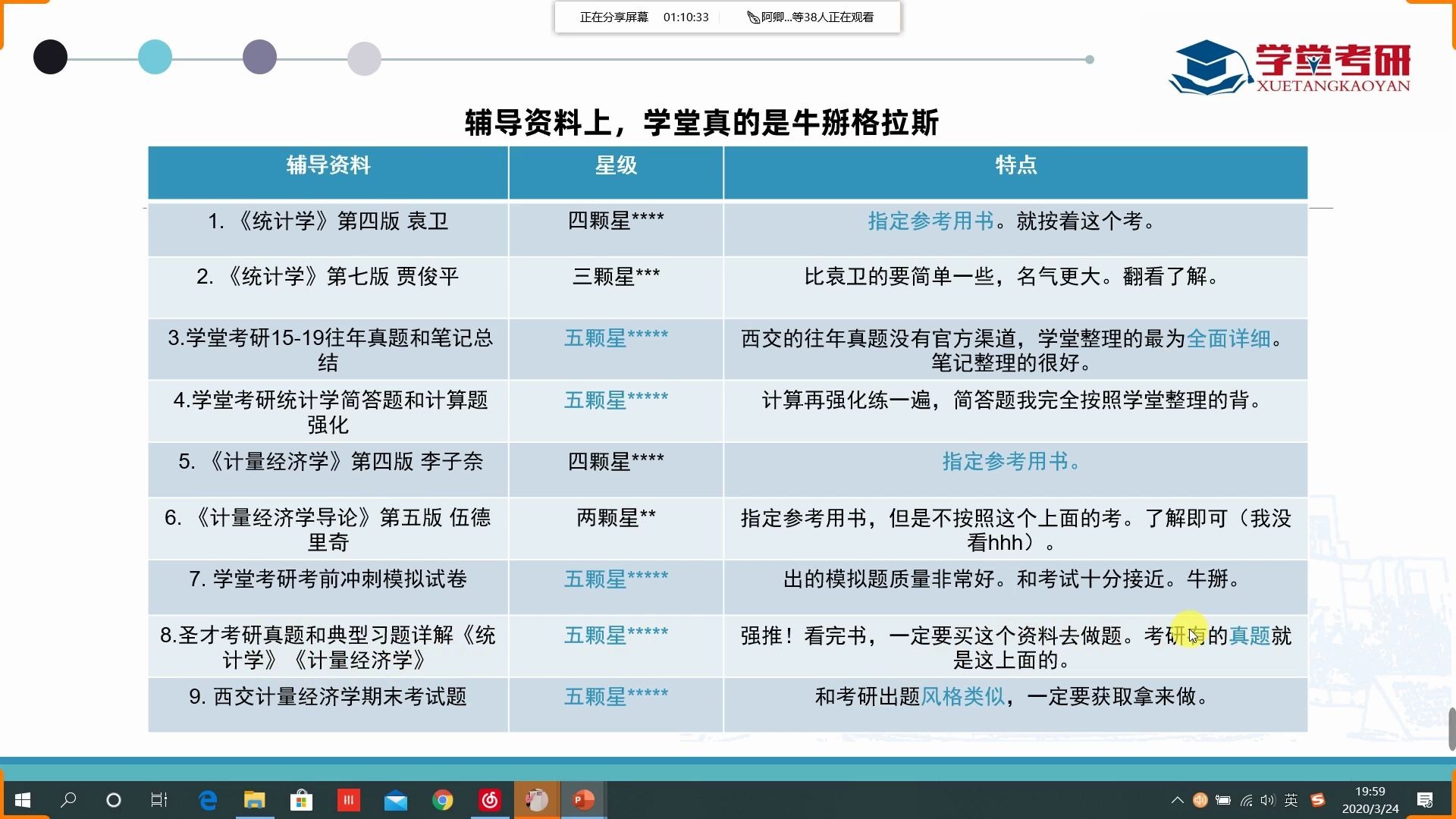Click blue text 指定参考用书 in row 1
Image resolution: width=1456 pixels, height=819 pixels.
(930, 221)
